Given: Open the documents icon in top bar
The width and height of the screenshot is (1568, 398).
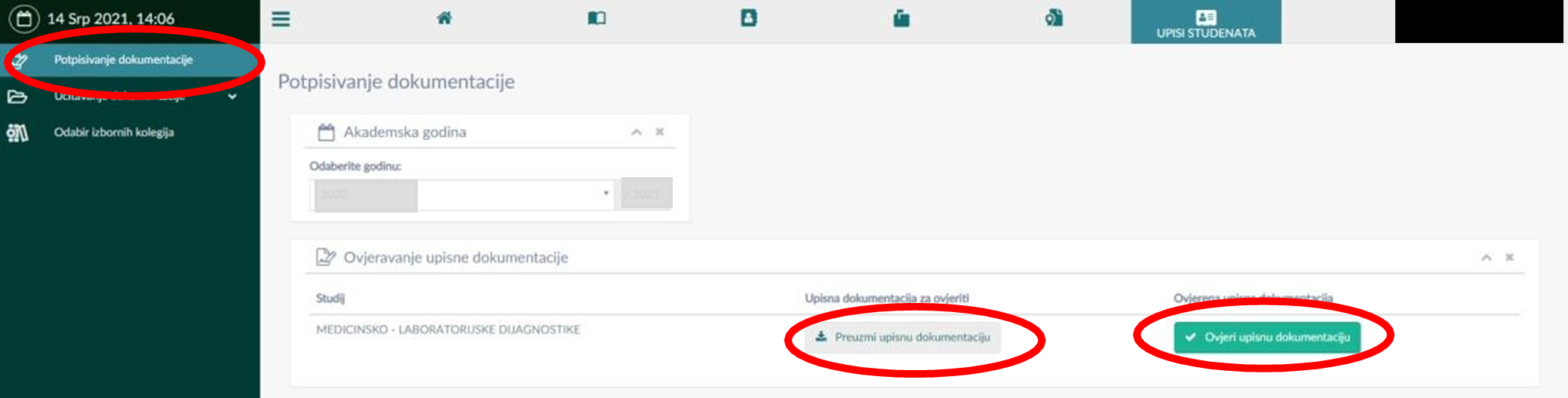Looking at the screenshot, I should [1054, 18].
